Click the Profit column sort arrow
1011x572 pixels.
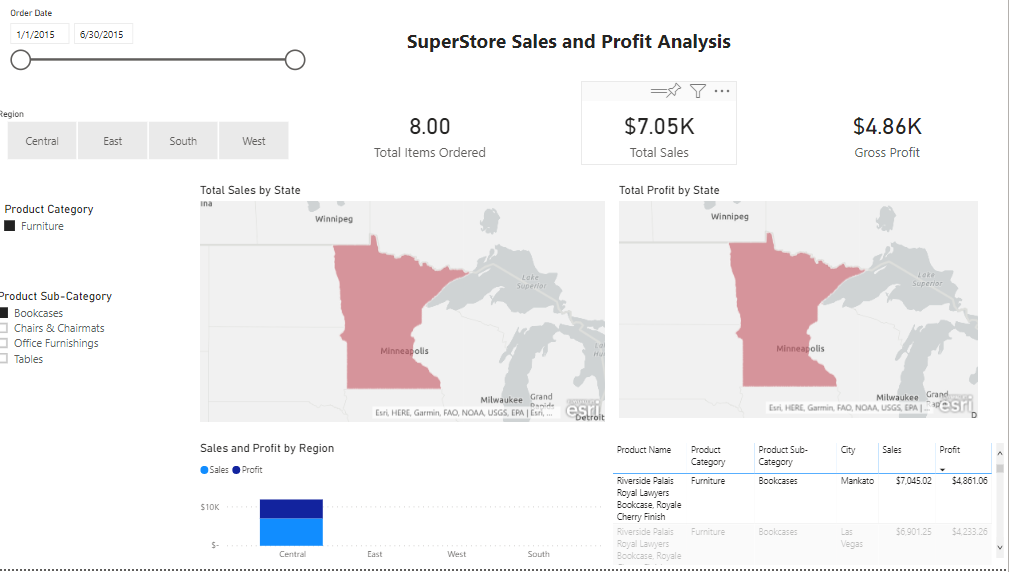pyautogui.click(x=942, y=469)
